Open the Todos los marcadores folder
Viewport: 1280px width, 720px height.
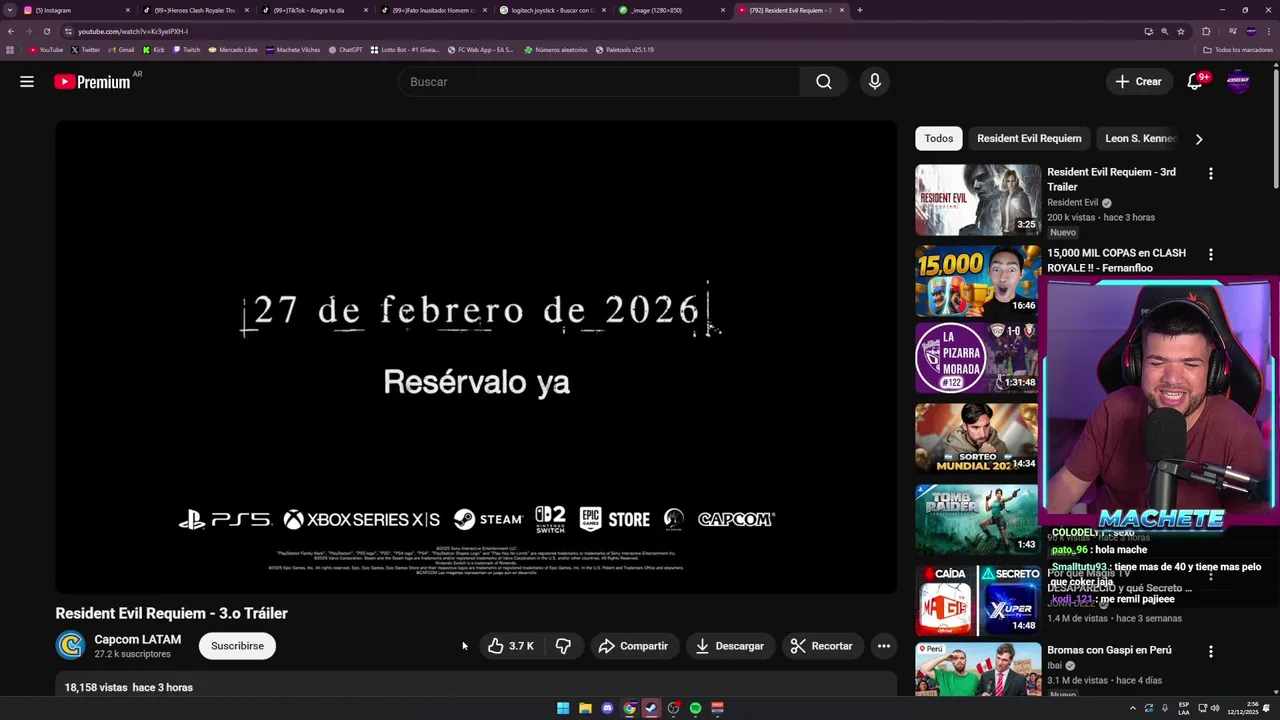pyautogui.click(x=1238, y=49)
